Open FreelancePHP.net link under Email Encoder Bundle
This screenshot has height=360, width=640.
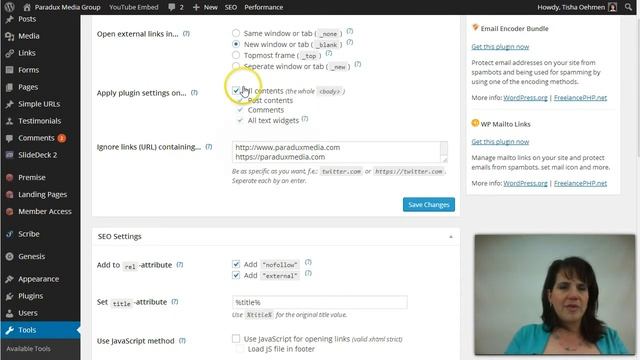pyautogui.click(x=580, y=98)
